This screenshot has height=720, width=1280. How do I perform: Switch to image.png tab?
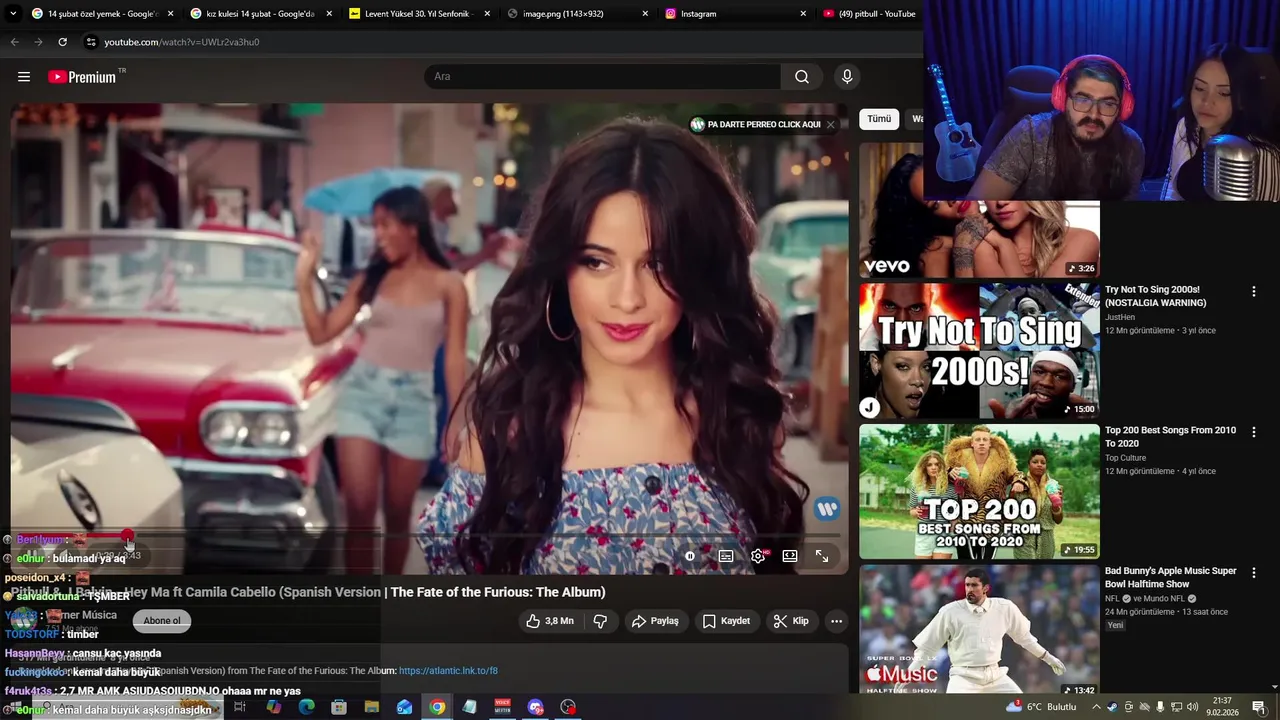(x=577, y=14)
